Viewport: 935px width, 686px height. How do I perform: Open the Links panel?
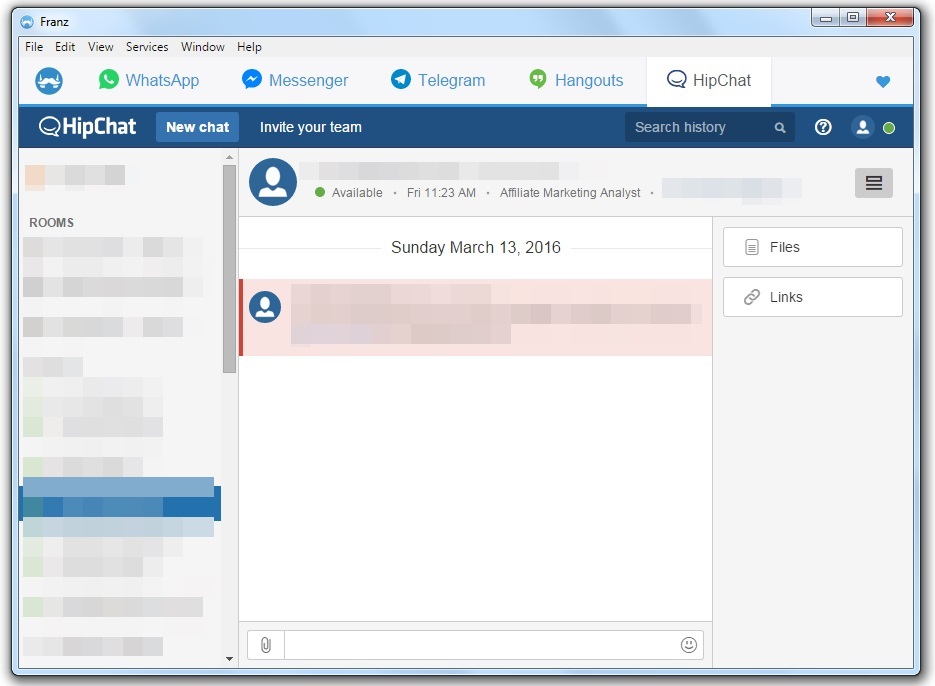point(813,297)
